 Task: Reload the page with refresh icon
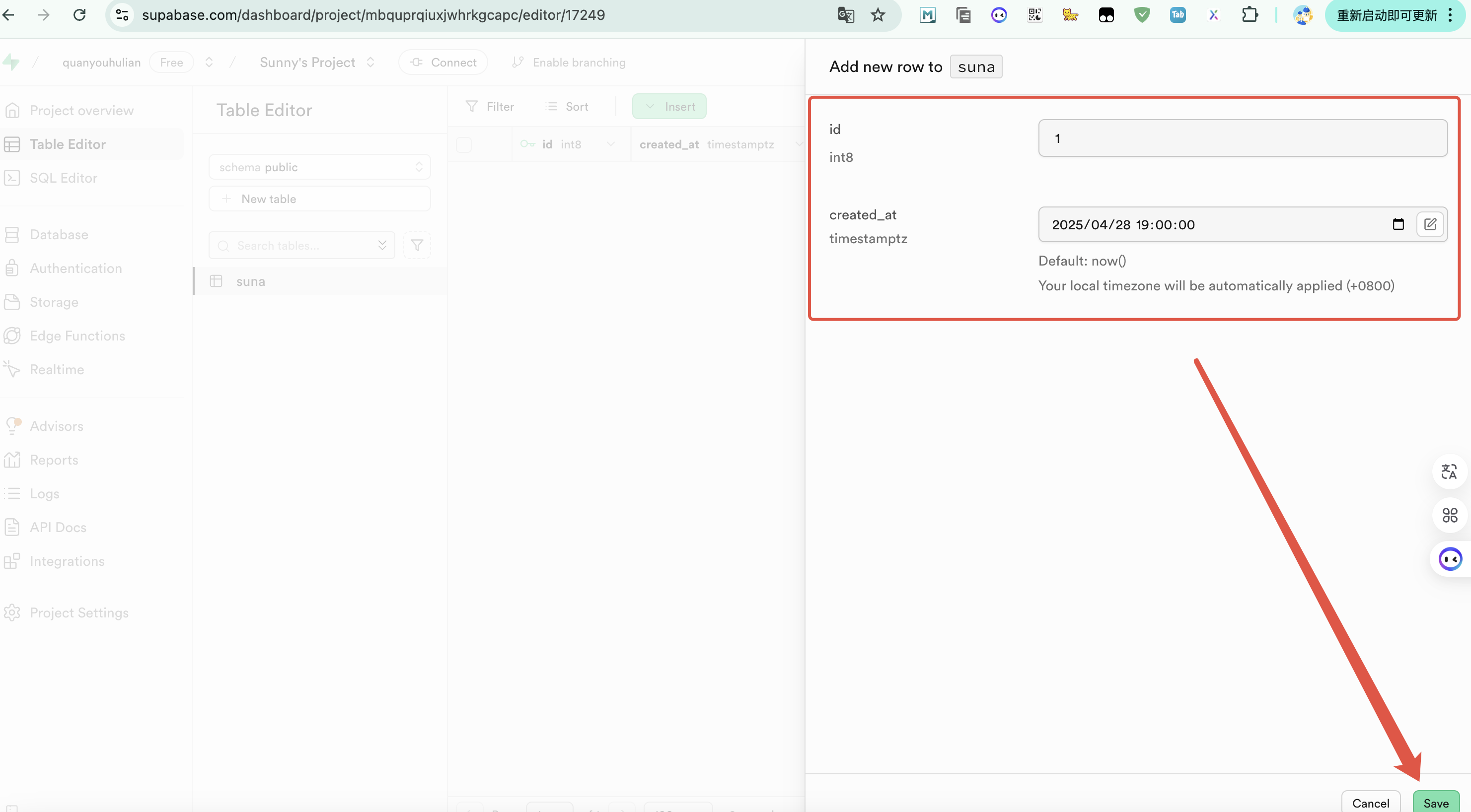coord(79,15)
